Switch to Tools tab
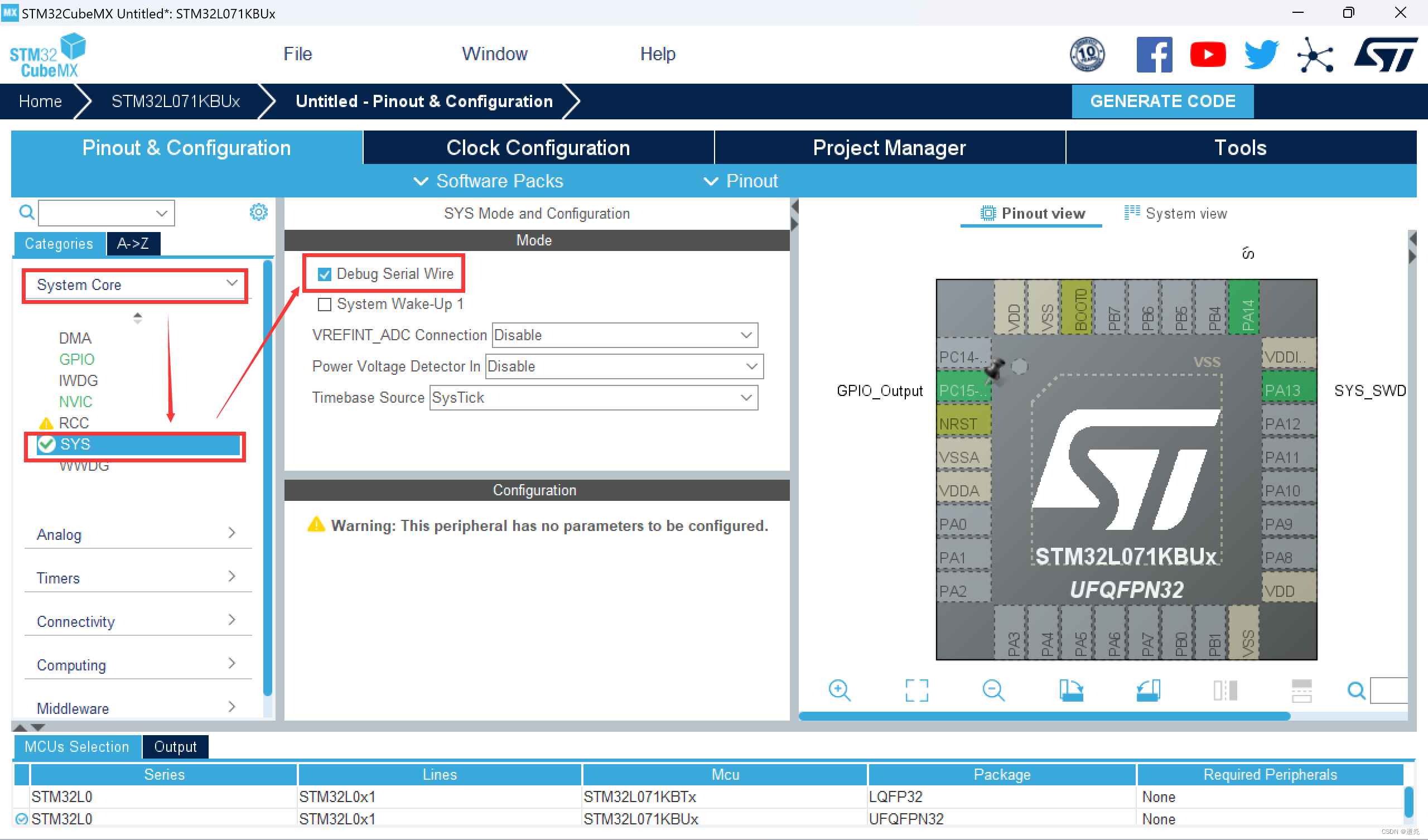The width and height of the screenshot is (1428, 840). tap(1241, 147)
